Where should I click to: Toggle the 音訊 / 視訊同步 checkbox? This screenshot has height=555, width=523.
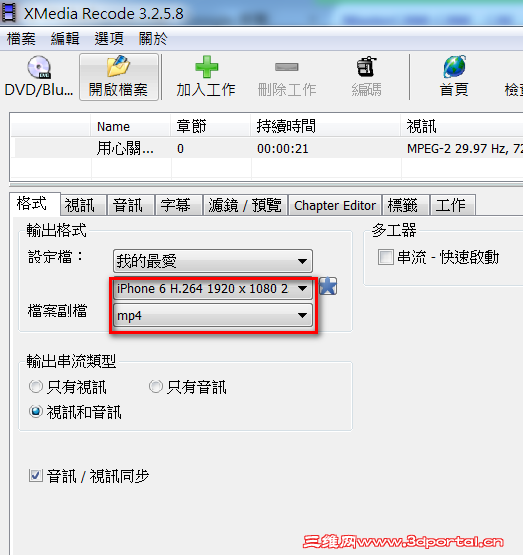[36, 476]
